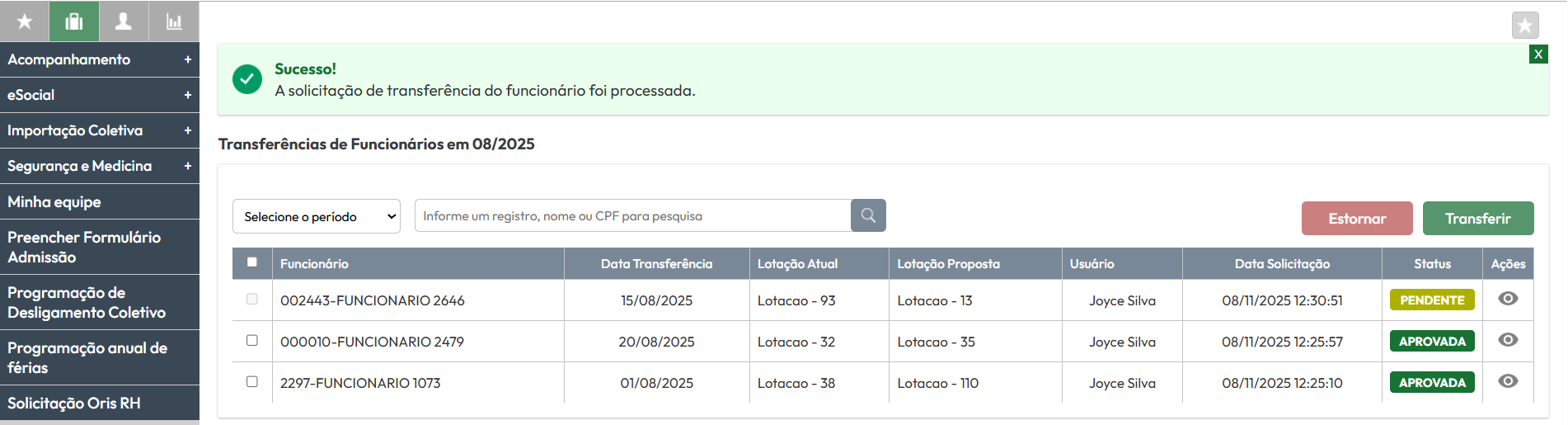Check the box for FUNCIONARIO 1073
This screenshot has height=425, width=1568.
[252, 381]
